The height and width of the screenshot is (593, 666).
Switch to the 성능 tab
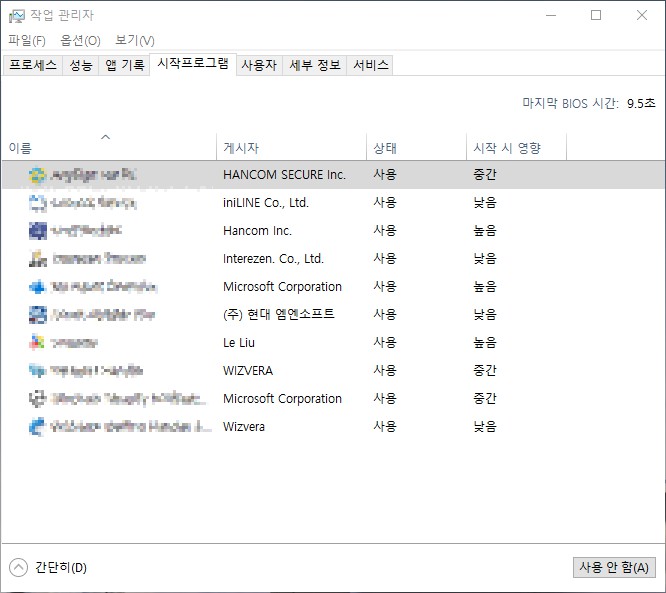[x=81, y=65]
